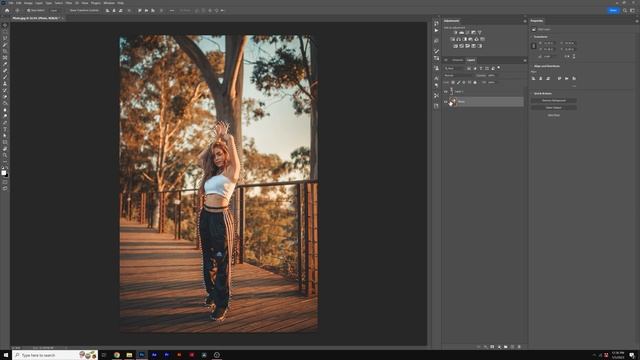This screenshot has width=640, height=360.
Task: Add a Vibrance adjustment
Action: [480, 32]
